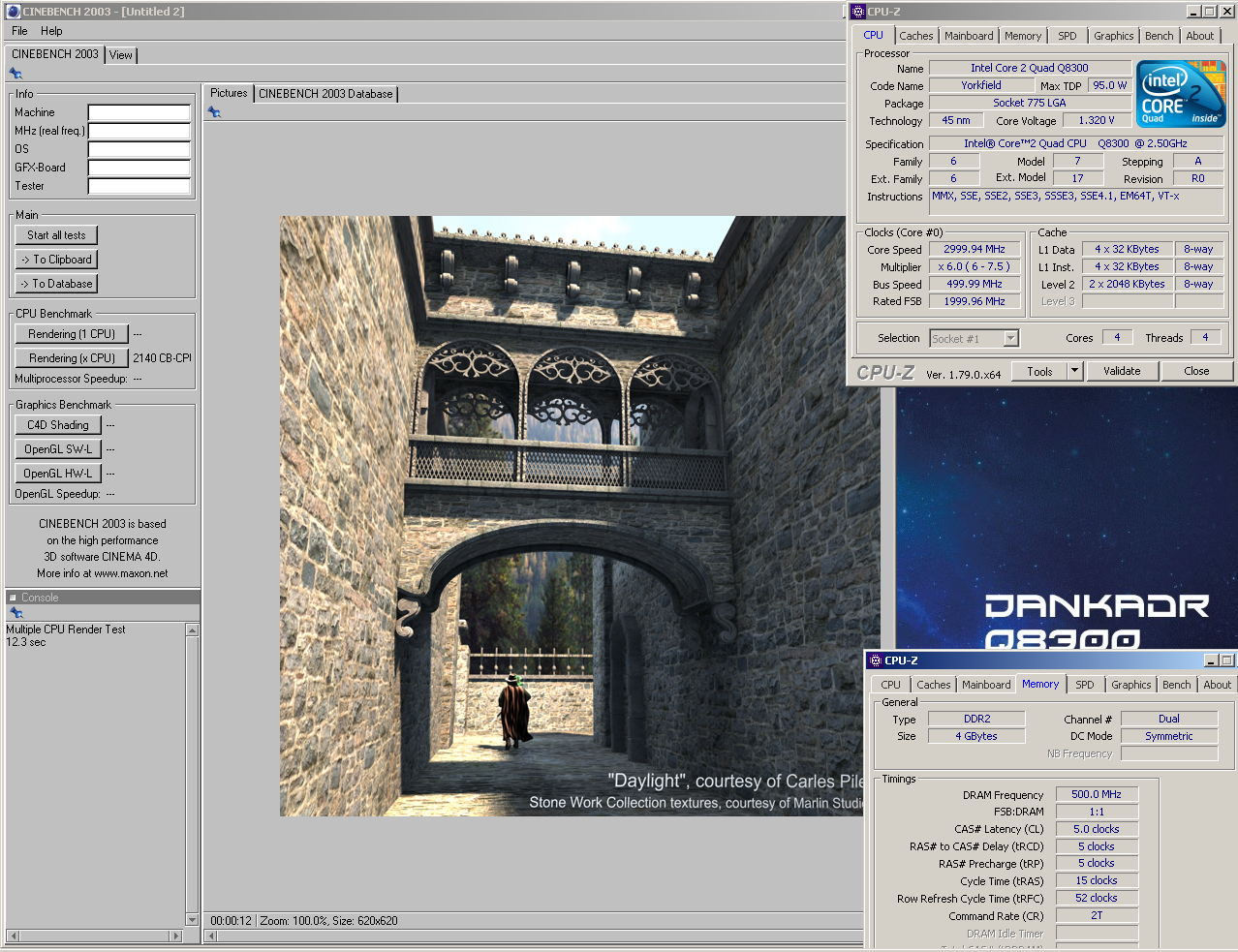Switch to the View tab in CINEBENCH
Image resolution: width=1238 pixels, height=952 pixels.
tap(120, 55)
